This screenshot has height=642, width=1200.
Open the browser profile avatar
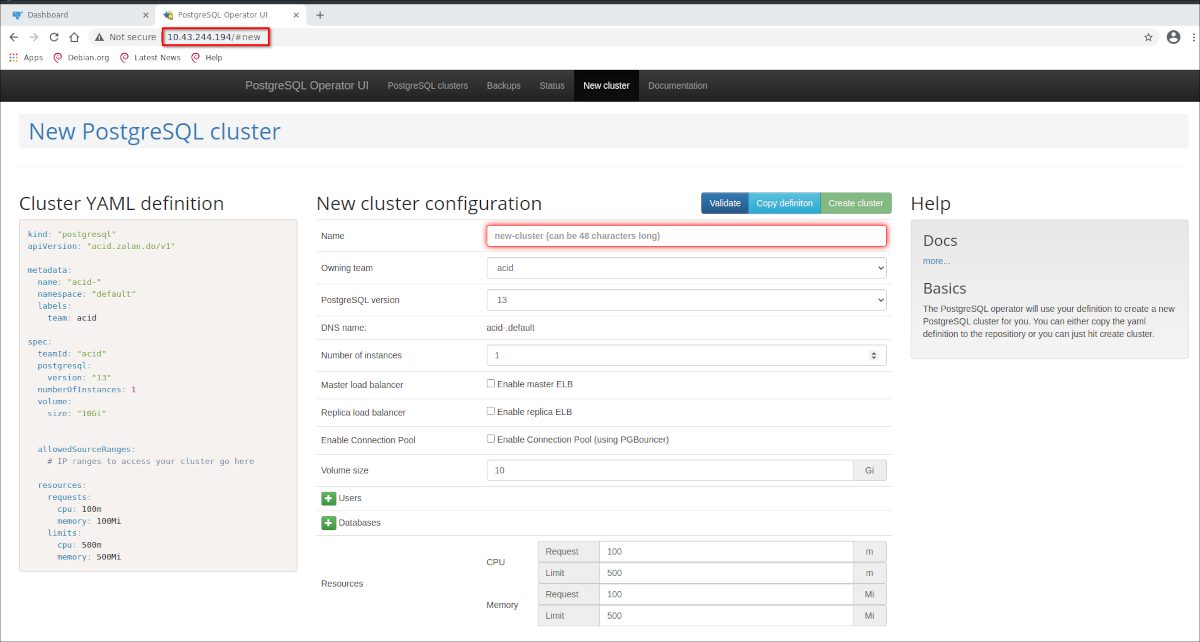pos(1173,37)
